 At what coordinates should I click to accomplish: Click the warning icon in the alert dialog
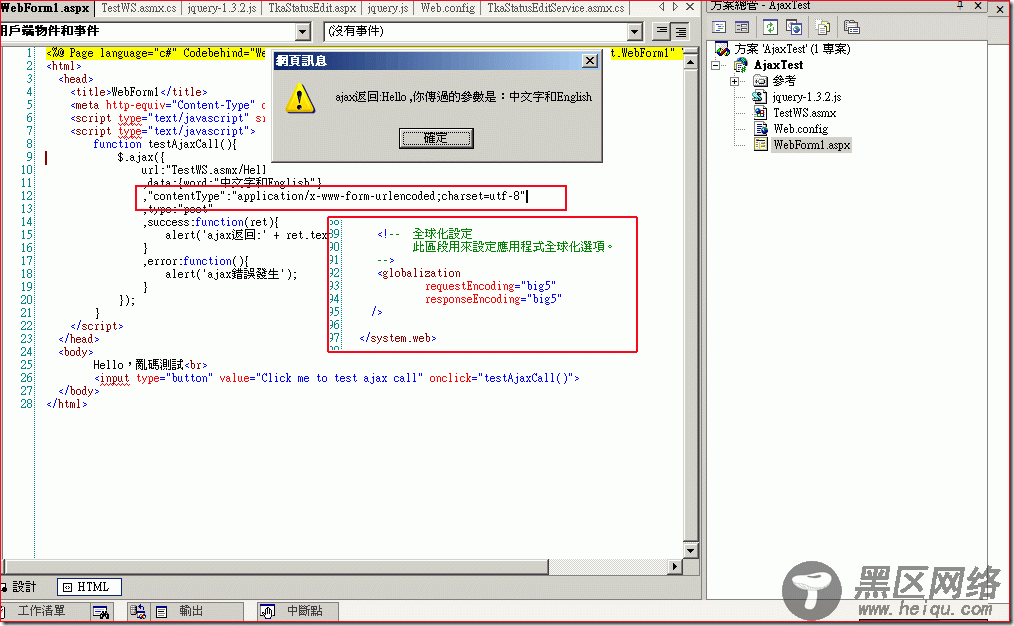tap(300, 98)
